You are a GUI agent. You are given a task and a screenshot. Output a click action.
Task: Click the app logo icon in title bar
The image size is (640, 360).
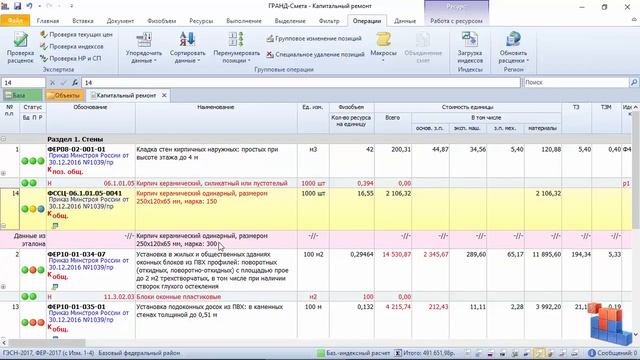[x=5, y=6]
